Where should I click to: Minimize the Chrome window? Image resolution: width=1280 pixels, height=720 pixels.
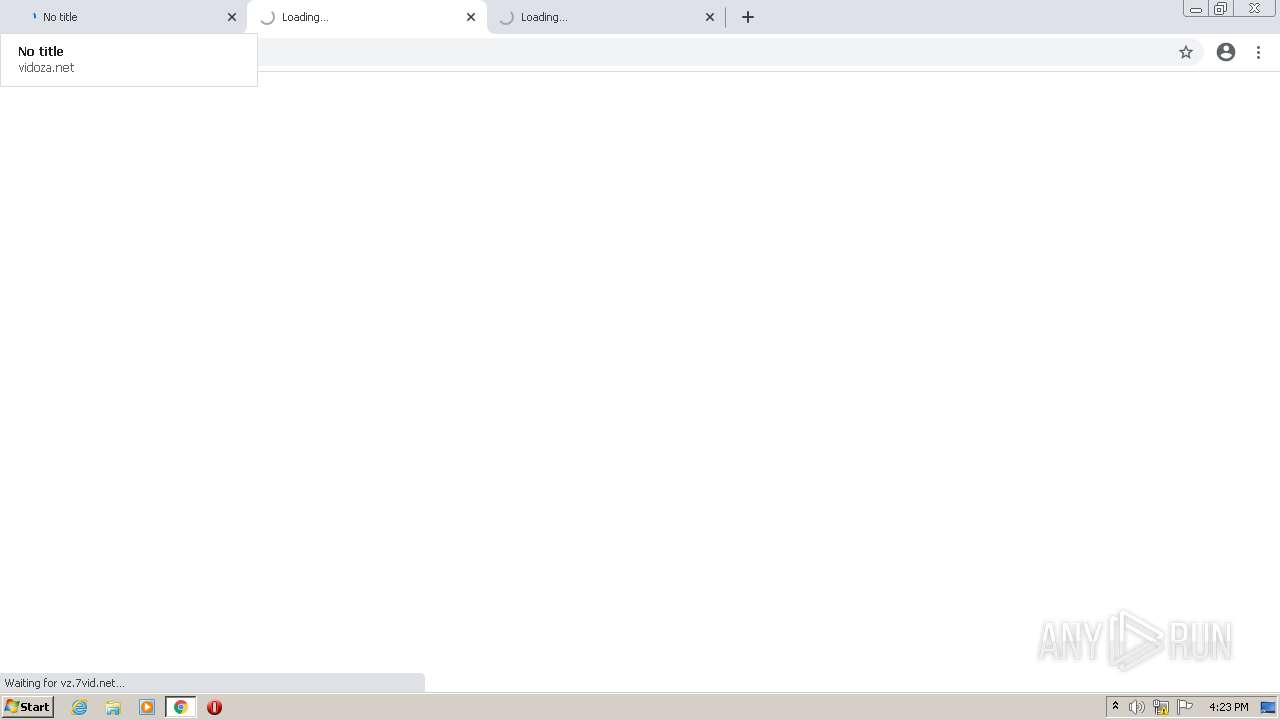click(x=1196, y=8)
